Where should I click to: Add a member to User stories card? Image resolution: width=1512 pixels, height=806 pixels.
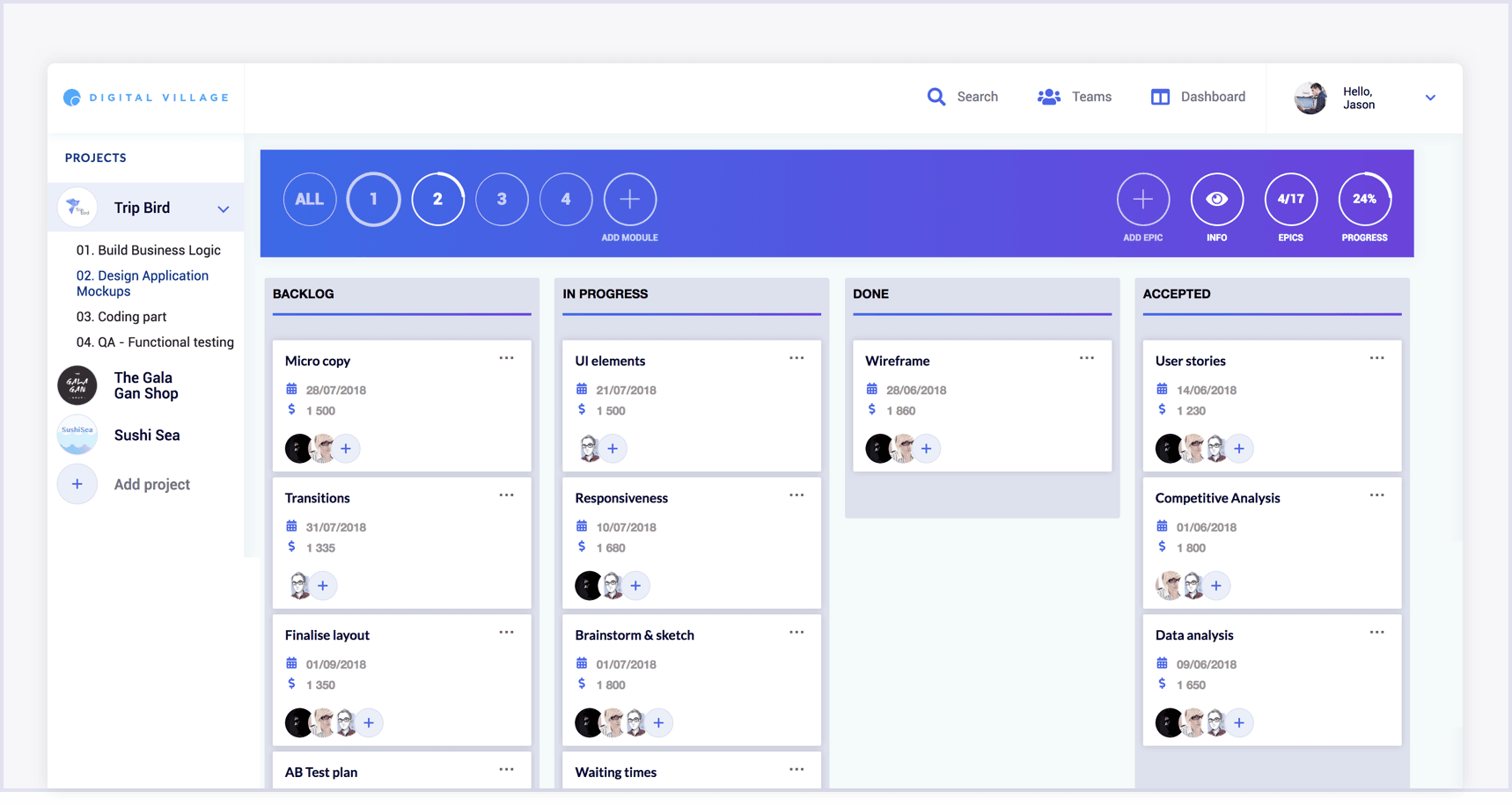click(x=1239, y=449)
